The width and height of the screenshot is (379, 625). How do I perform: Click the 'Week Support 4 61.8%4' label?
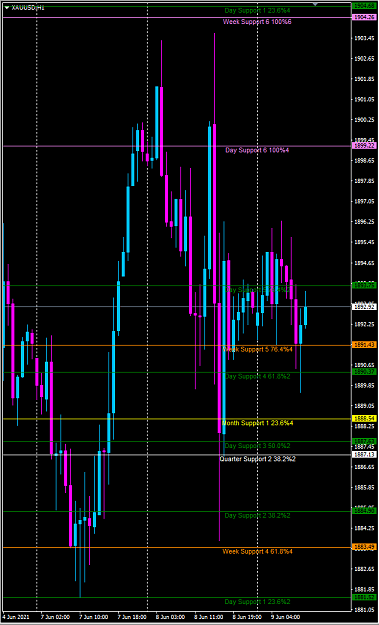(x=258, y=552)
